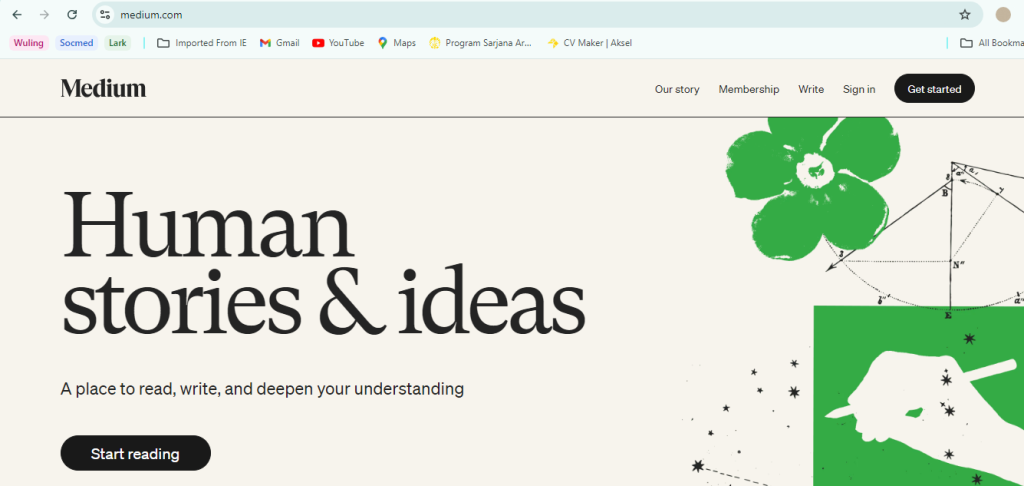Screen dimensions: 1024x486
Task: Open the Gmail bookmark
Action: (279, 43)
